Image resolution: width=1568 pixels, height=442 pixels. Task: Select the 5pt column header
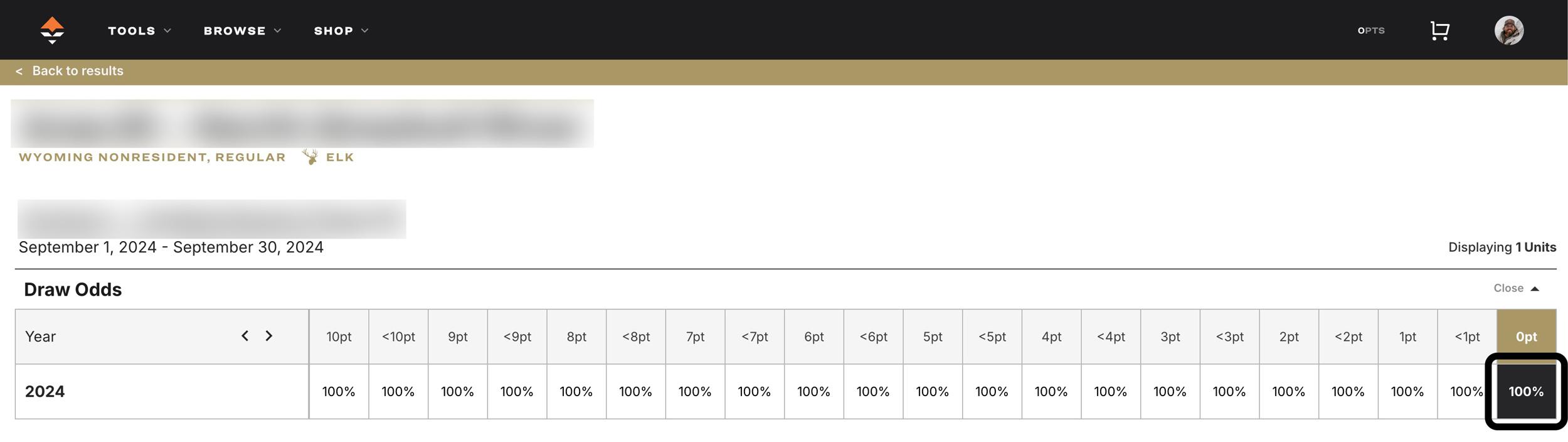click(x=932, y=337)
